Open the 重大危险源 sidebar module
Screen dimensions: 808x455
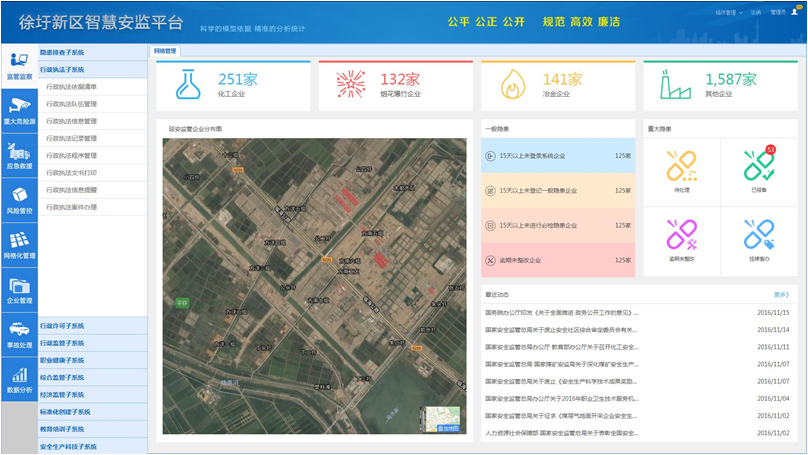(x=19, y=109)
